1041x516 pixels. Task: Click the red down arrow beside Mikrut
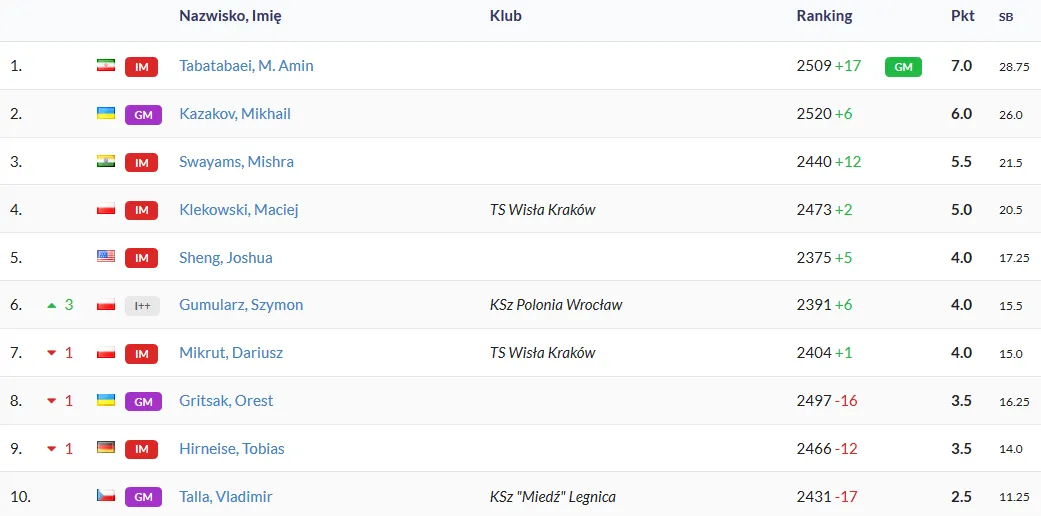pos(52,353)
